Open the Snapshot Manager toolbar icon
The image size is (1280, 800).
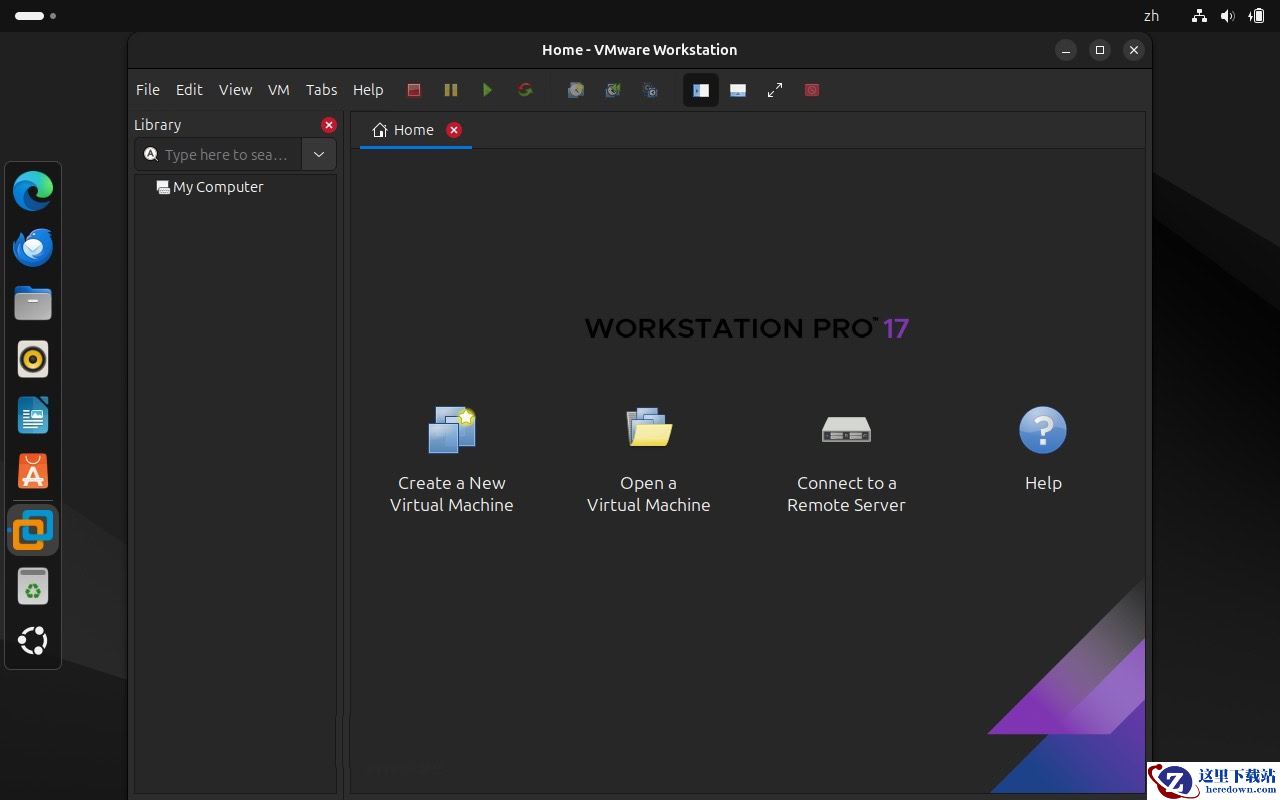point(650,90)
